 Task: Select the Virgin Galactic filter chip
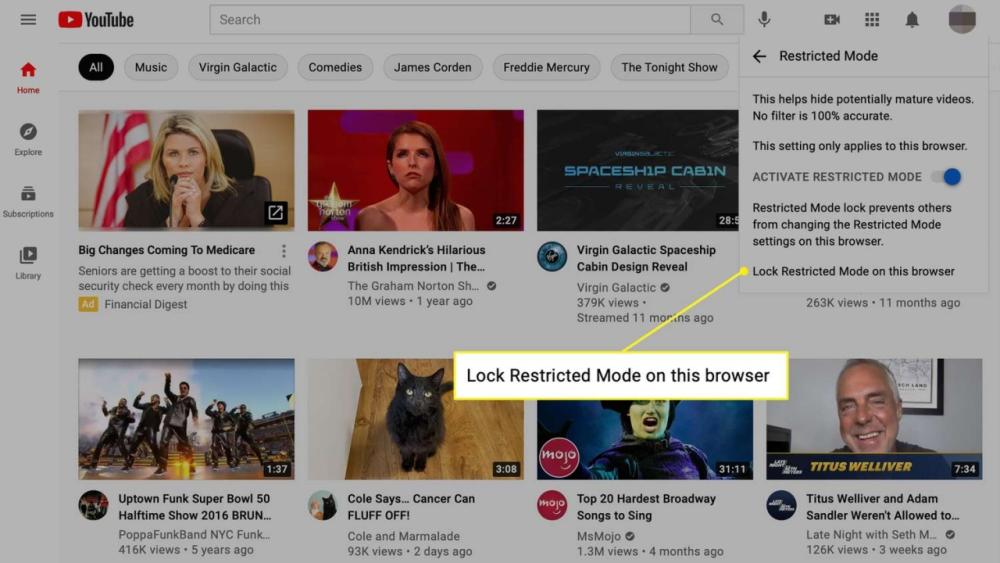(x=237, y=68)
